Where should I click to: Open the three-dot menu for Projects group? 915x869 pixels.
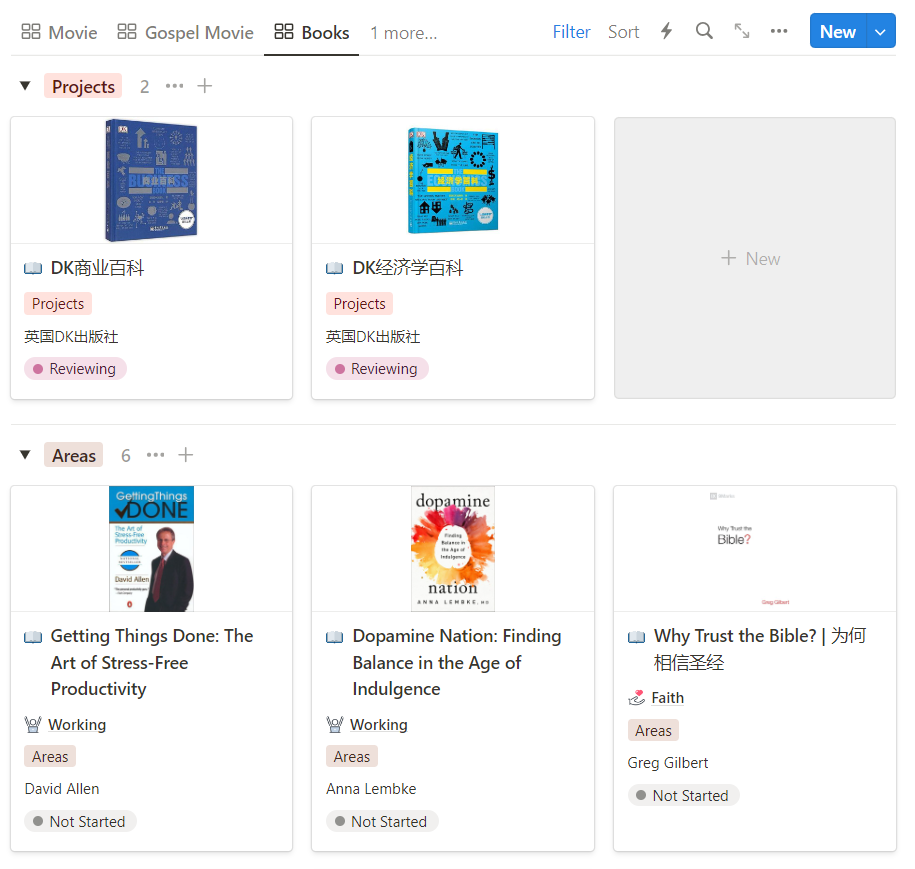[x=175, y=86]
